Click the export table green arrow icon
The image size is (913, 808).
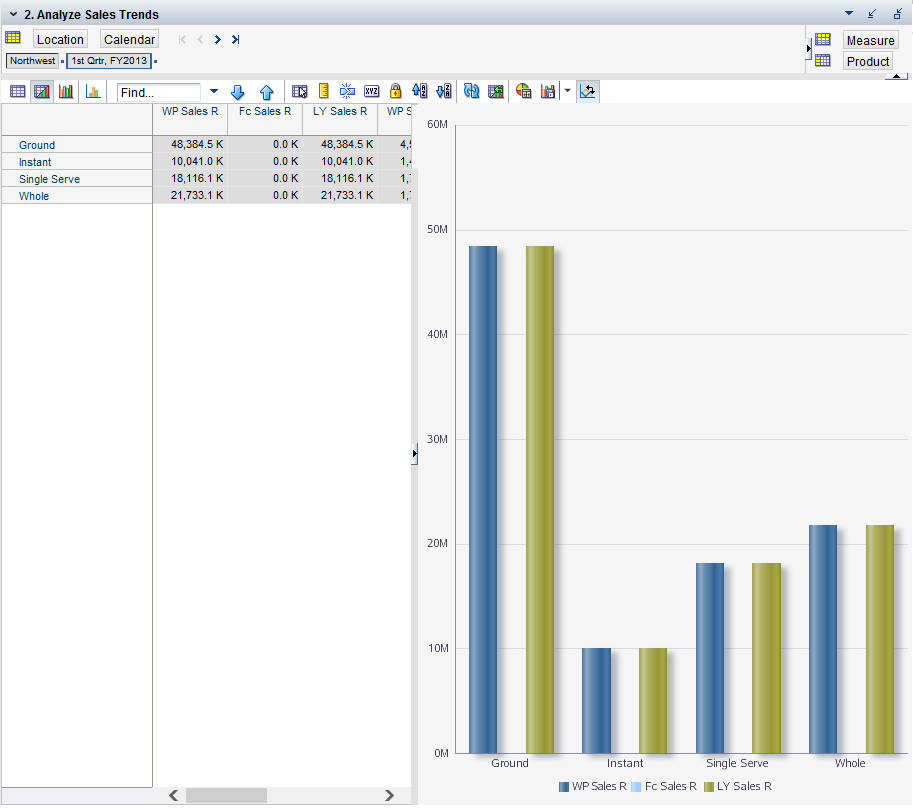pos(496,91)
